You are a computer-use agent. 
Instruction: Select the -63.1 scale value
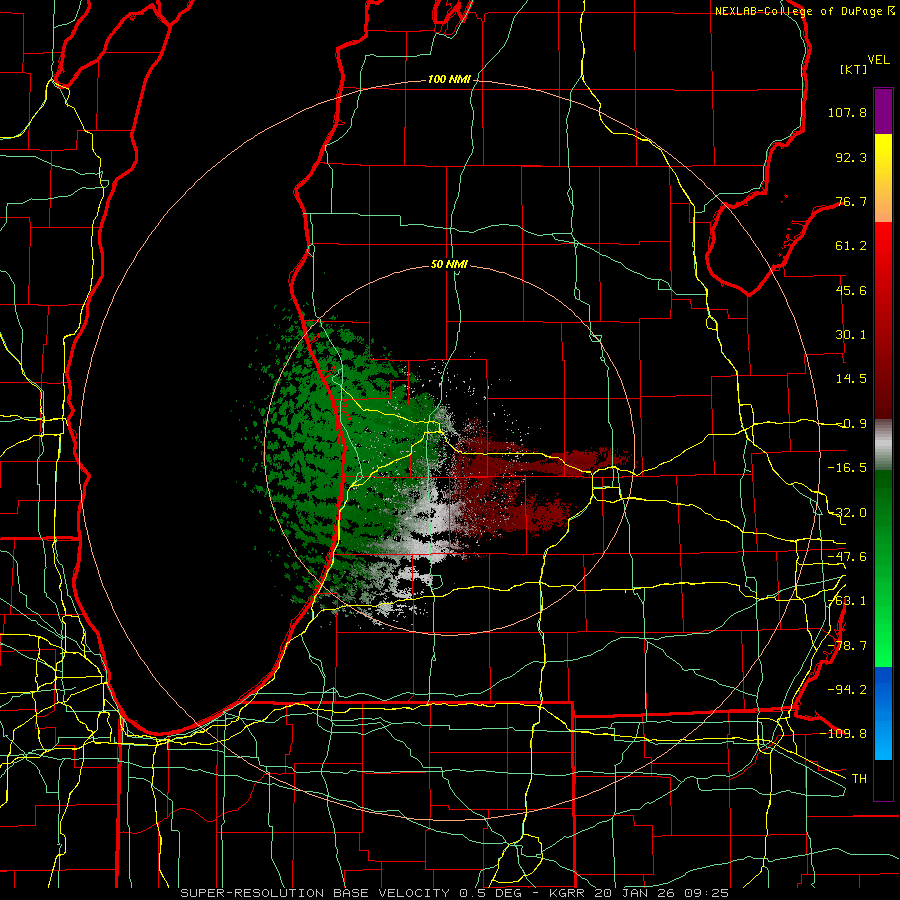click(x=847, y=601)
